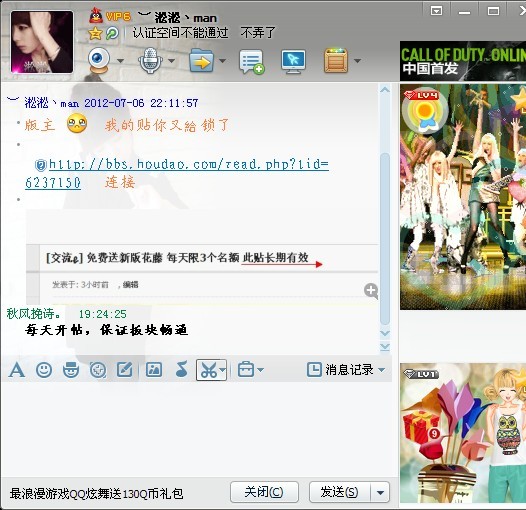Click the message text 我的贴你又给锁了
Screen dimensions: 526x510
pos(167,125)
